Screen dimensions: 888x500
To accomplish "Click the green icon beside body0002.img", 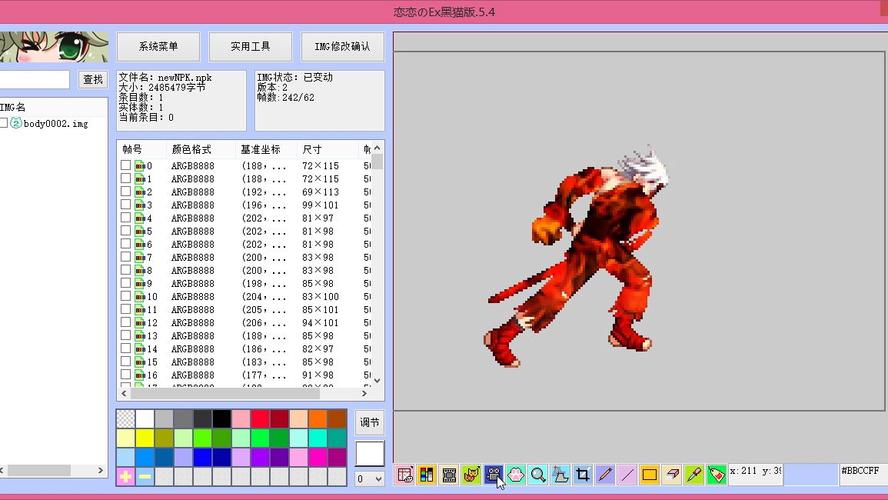I will pos(16,123).
